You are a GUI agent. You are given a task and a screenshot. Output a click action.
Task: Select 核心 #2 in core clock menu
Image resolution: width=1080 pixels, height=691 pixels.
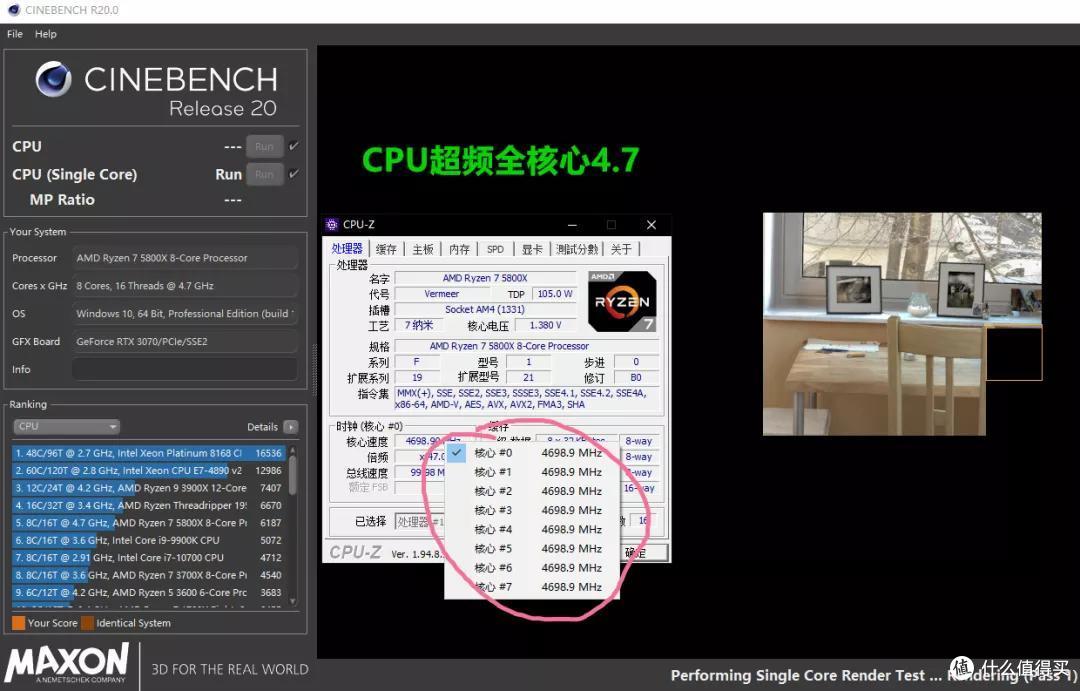click(x=532, y=491)
